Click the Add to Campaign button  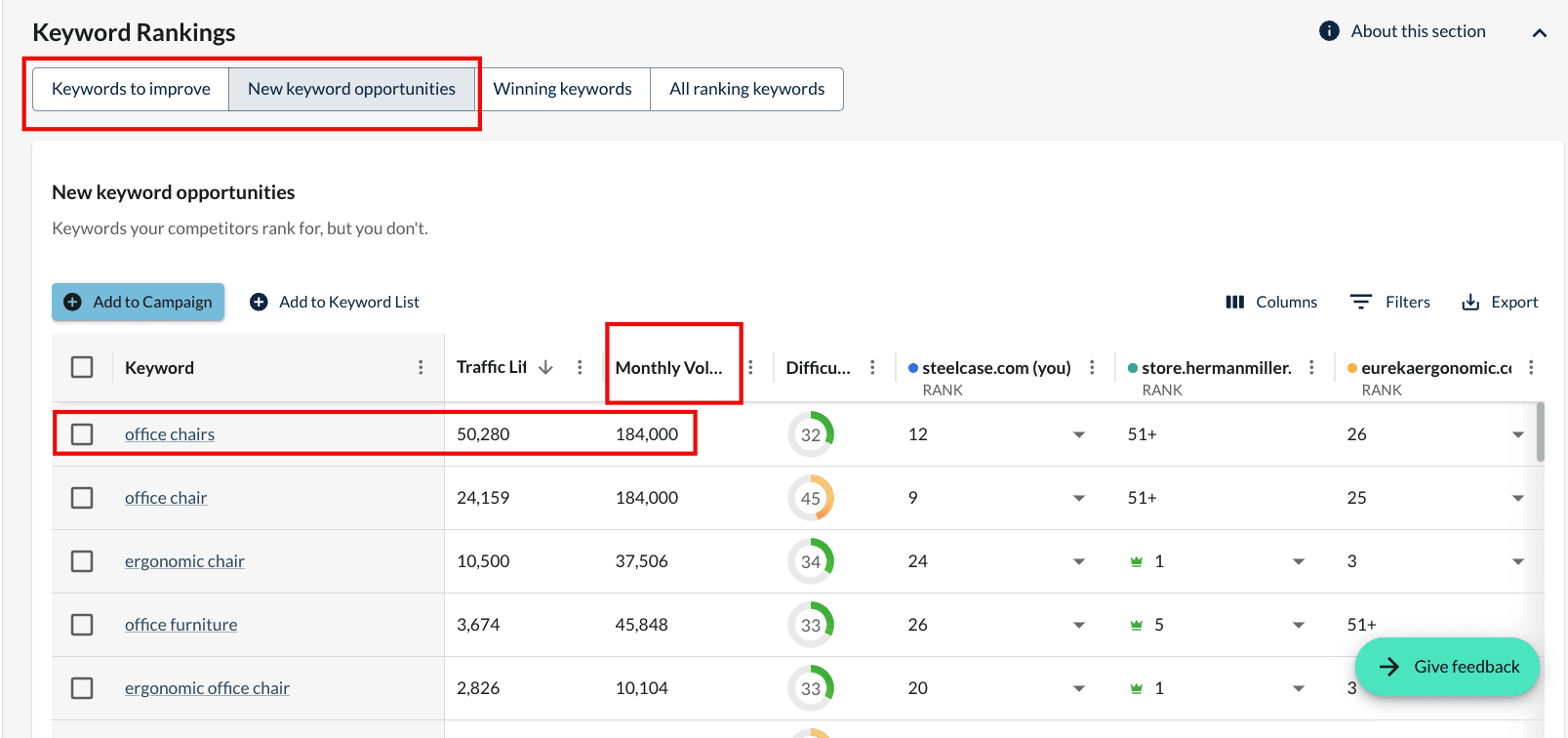pyautogui.click(x=139, y=303)
